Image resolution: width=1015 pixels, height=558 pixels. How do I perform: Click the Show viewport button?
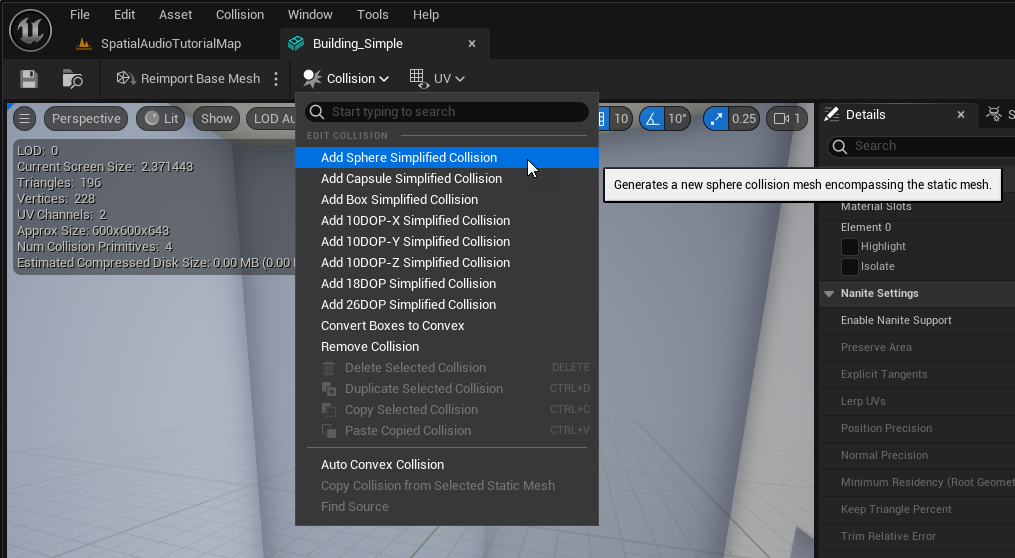click(x=216, y=119)
